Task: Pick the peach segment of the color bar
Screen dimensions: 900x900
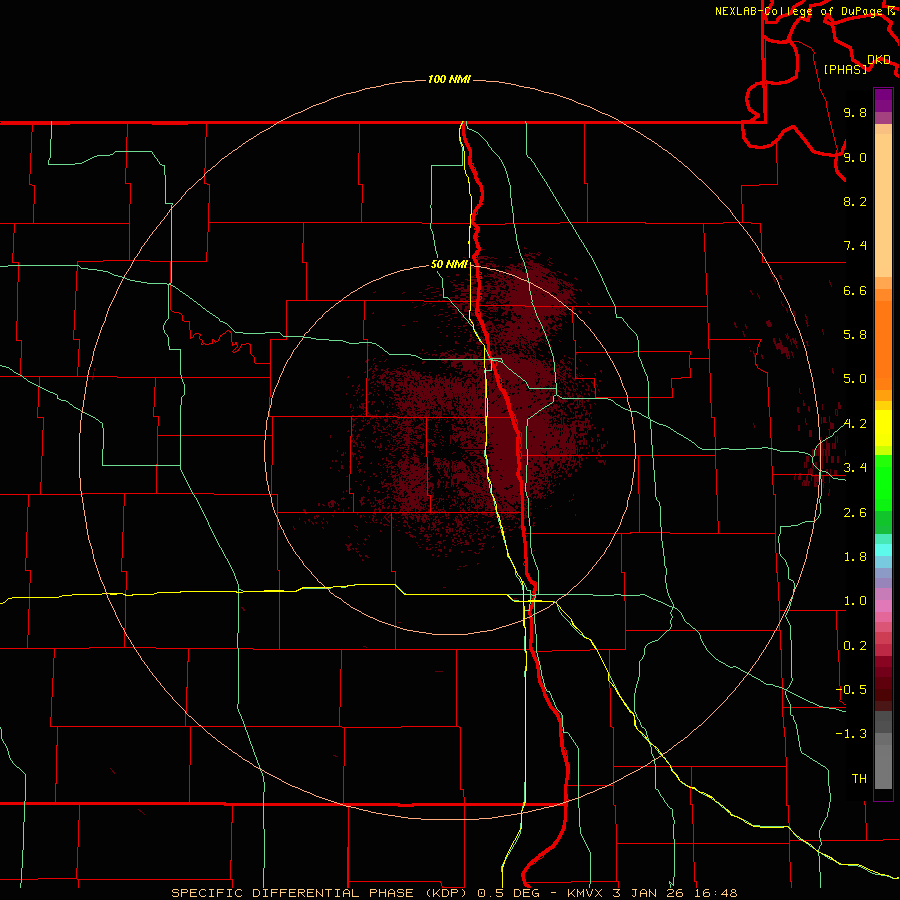Action: click(x=883, y=205)
